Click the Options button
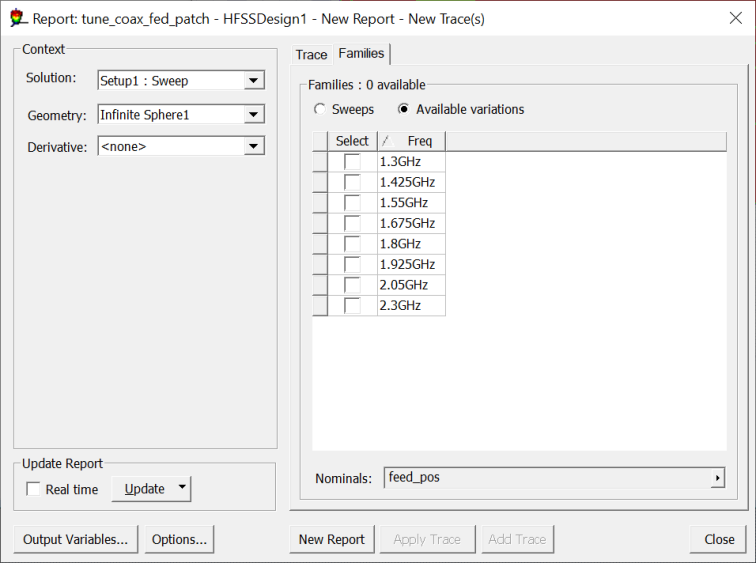The height and width of the screenshot is (563, 756). (179, 539)
